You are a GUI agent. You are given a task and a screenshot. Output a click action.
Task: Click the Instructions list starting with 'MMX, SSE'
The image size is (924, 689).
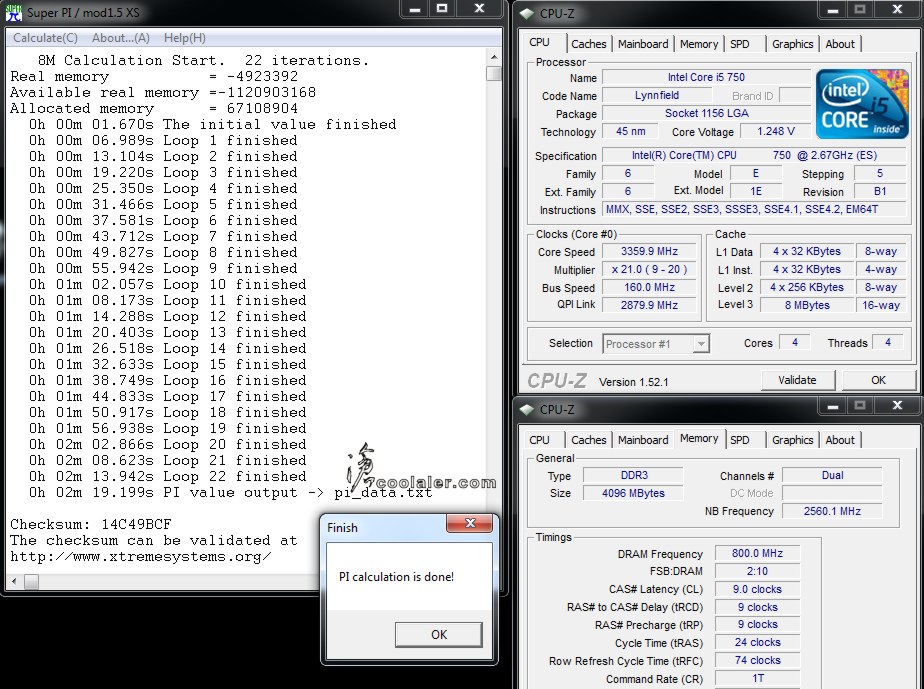(754, 209)
